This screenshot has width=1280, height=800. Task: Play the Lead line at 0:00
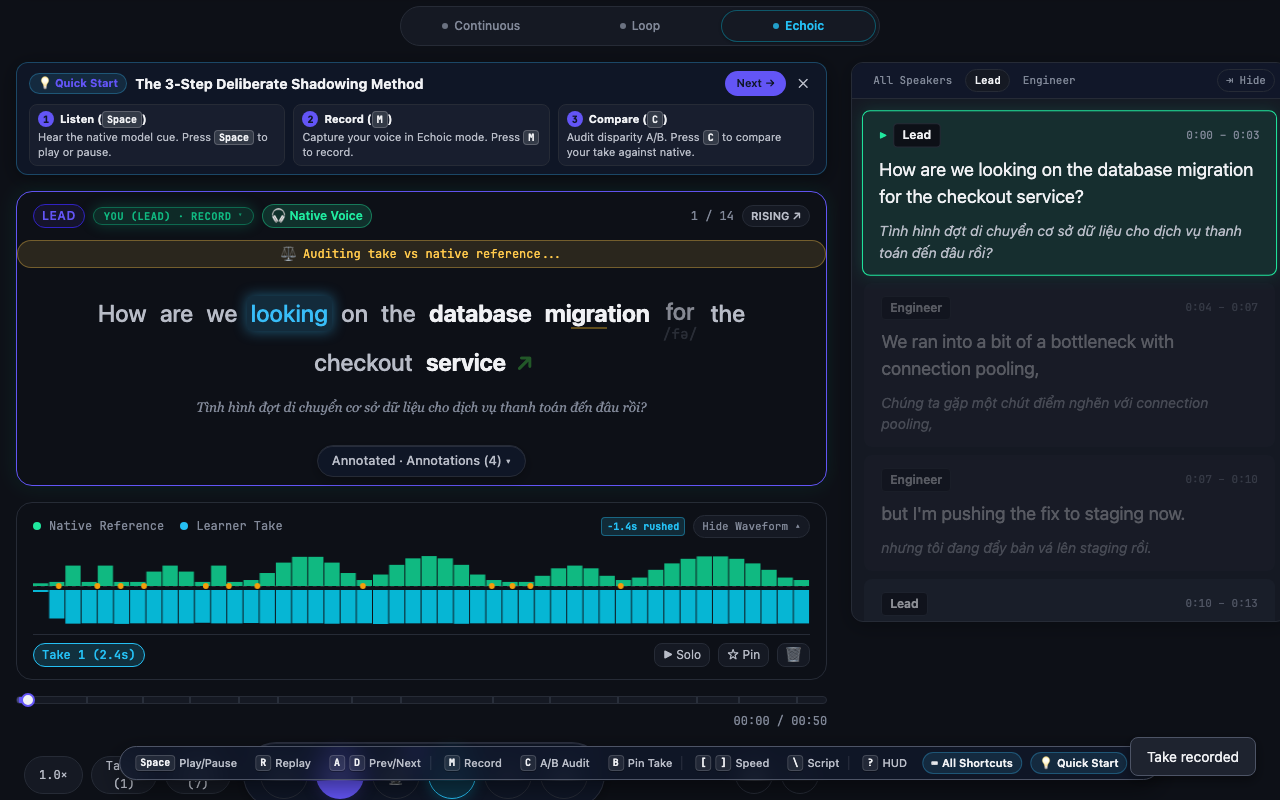coord(883,135)
